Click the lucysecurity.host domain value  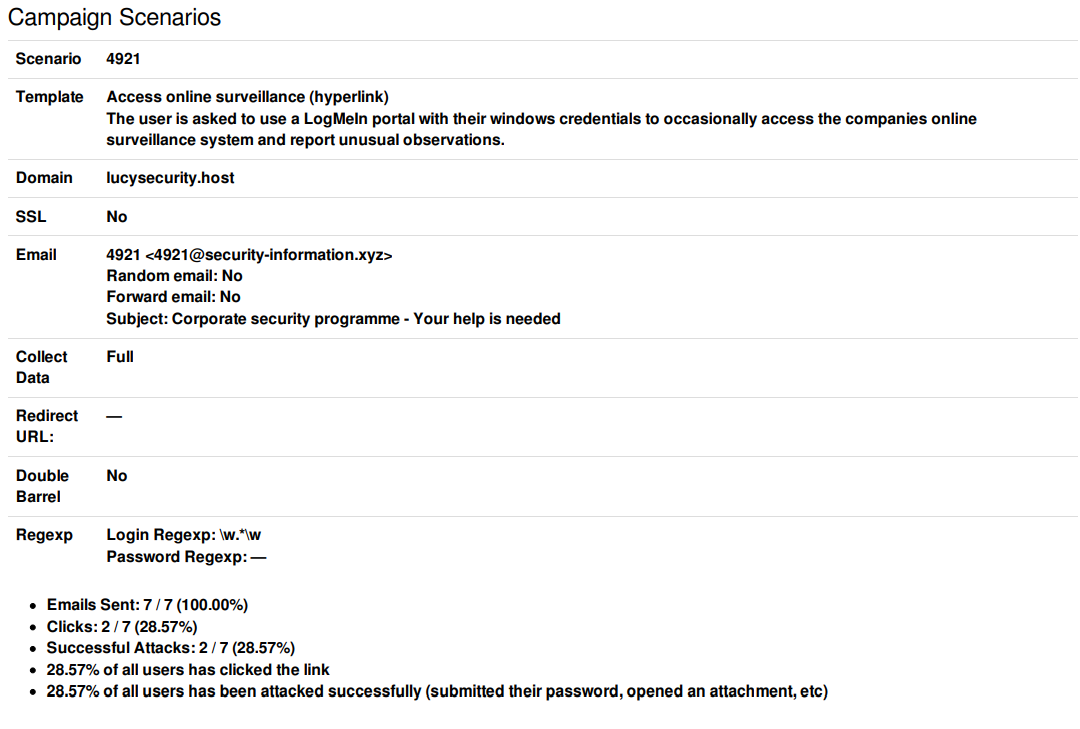click(x=170, y=178)
